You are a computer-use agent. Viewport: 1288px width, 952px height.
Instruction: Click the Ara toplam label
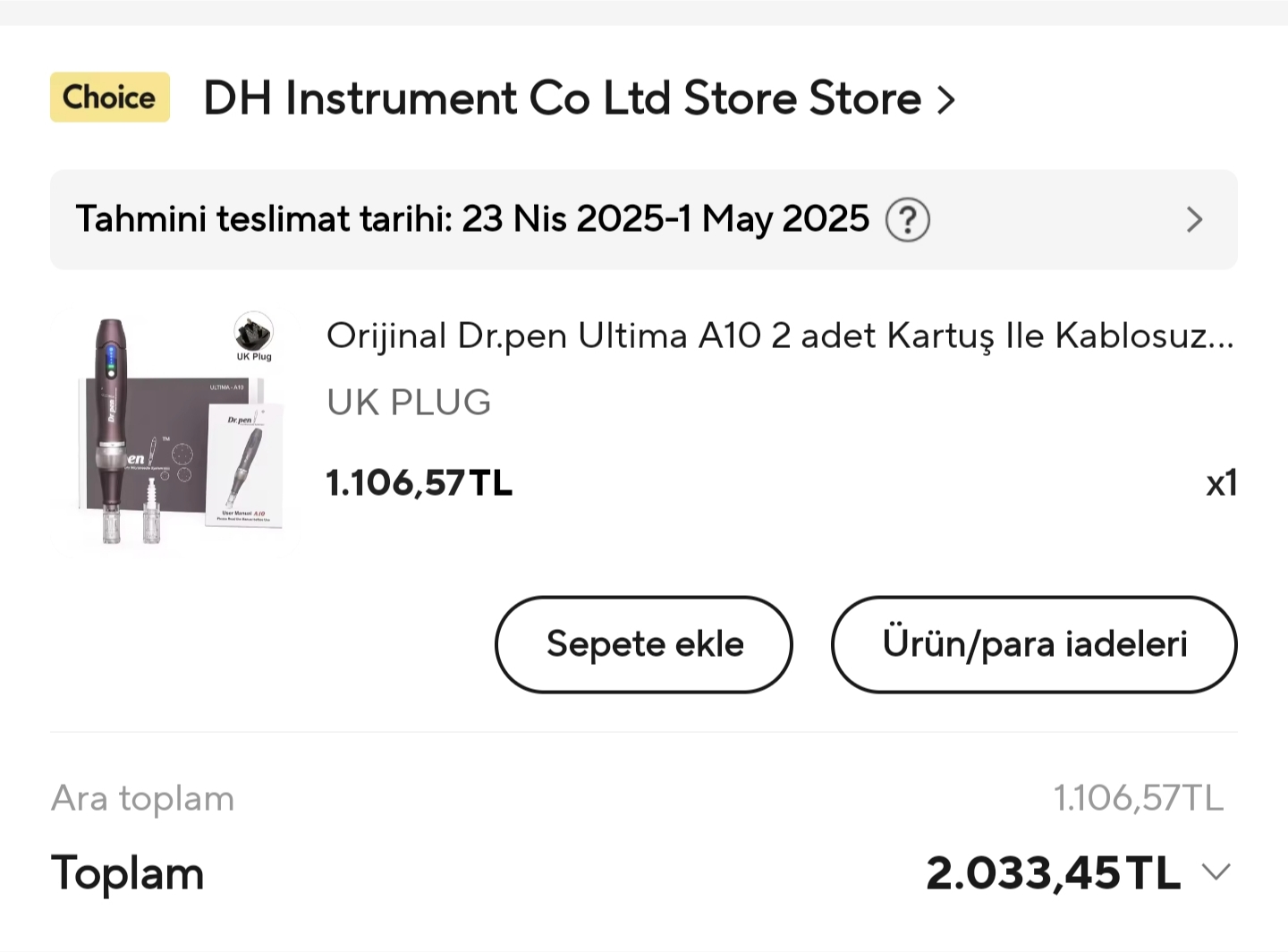pyautogui.click(x=143, y=798)
